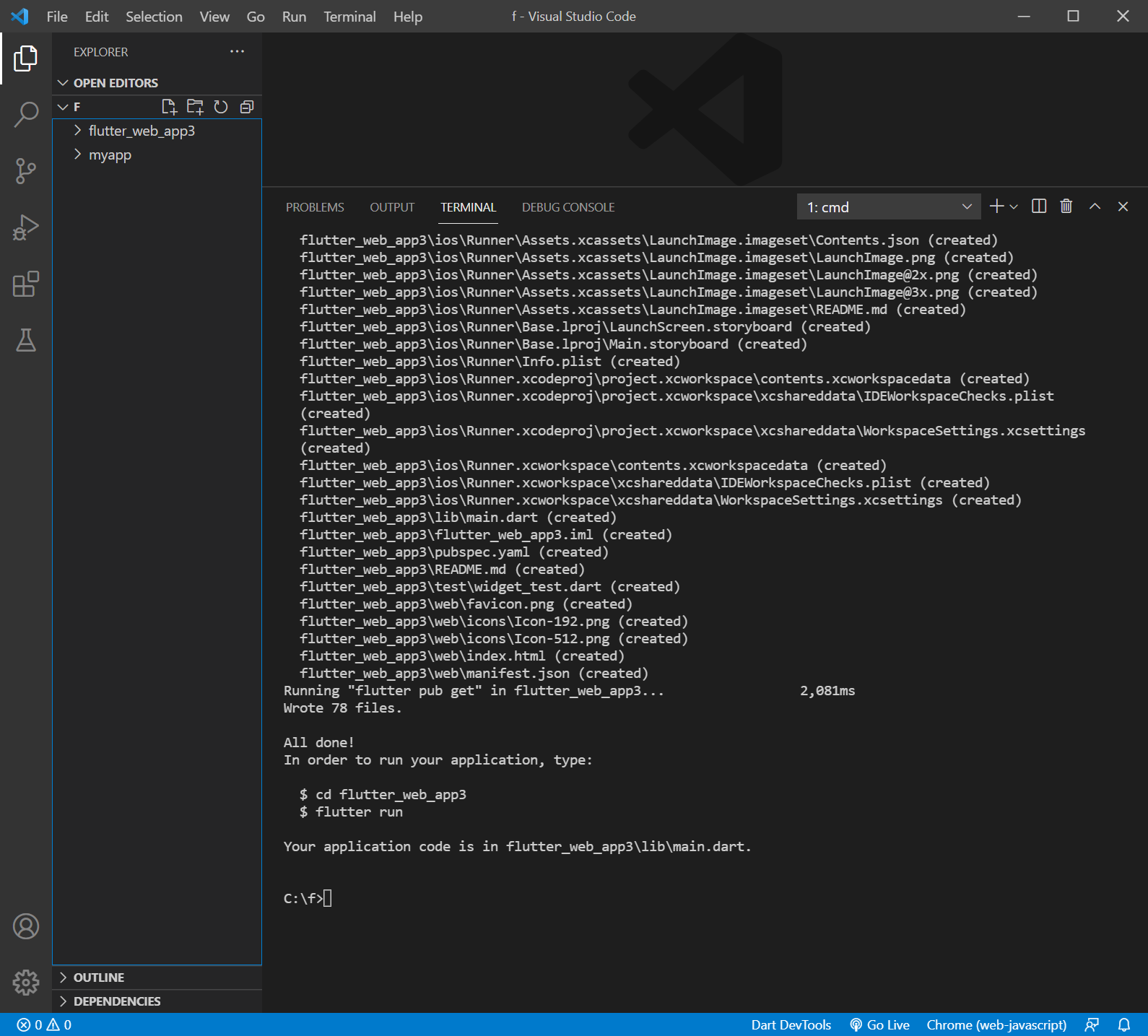1148x1036 pixels.
Task: Open the Terminal menu
Action: tap(349, 17)
